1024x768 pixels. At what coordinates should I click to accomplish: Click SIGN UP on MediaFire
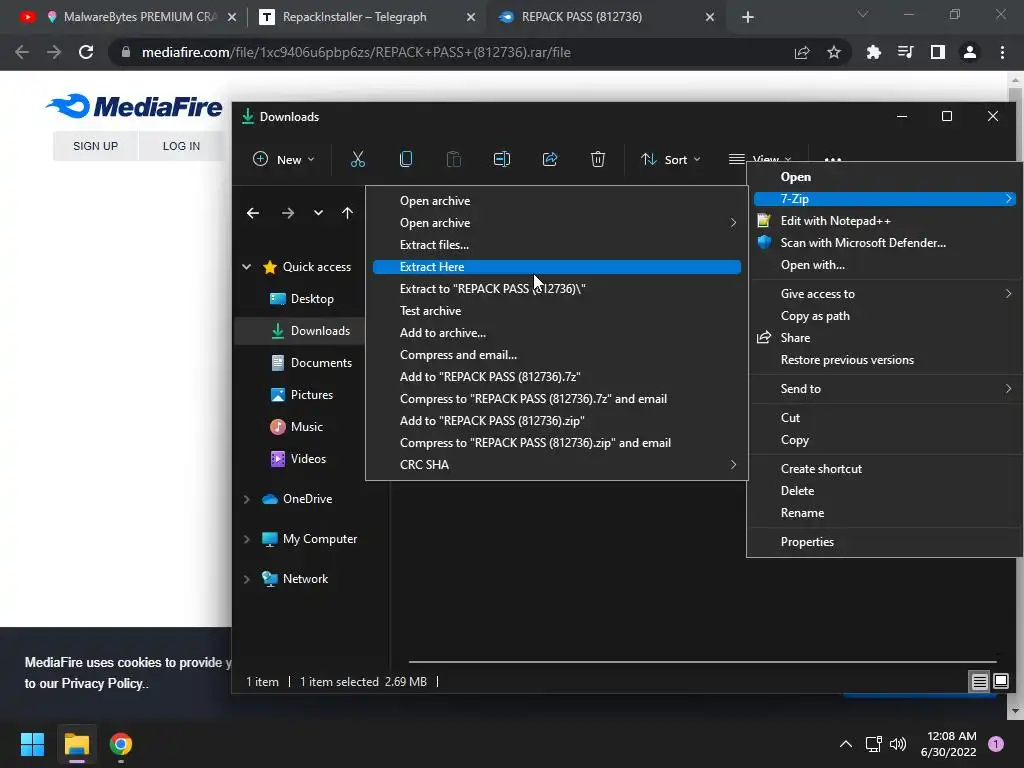(x=95, y=146)
